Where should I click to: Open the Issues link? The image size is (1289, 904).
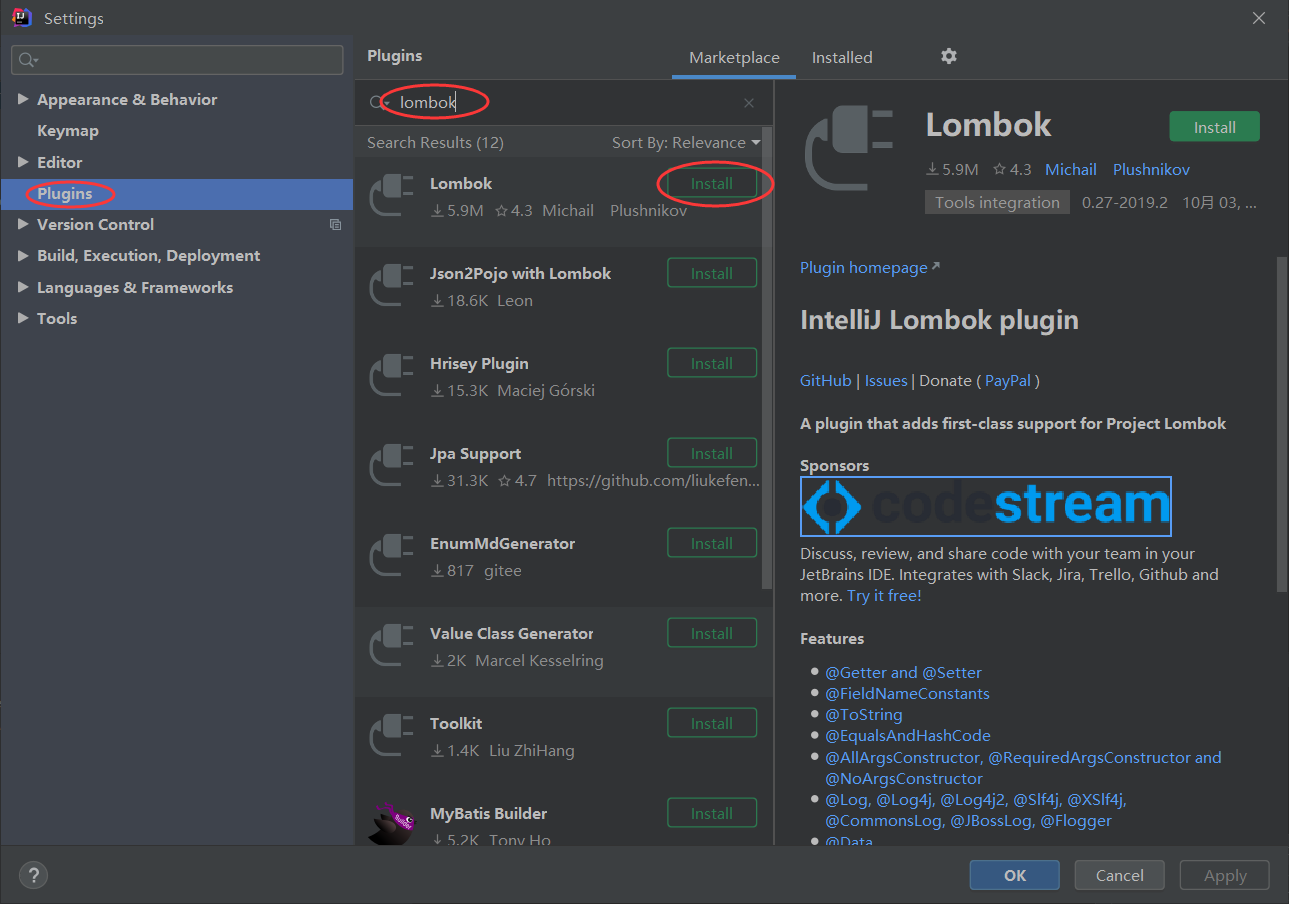pos(886,381)
